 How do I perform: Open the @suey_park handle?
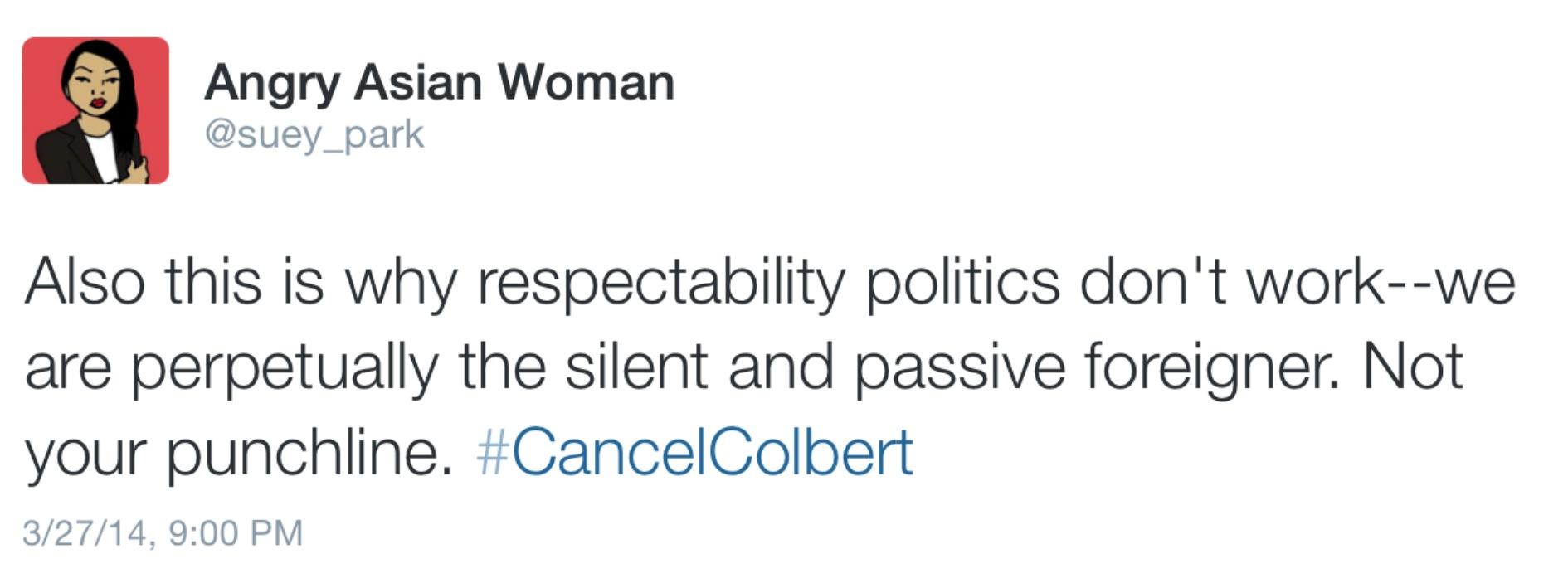(x=314, y=135)
